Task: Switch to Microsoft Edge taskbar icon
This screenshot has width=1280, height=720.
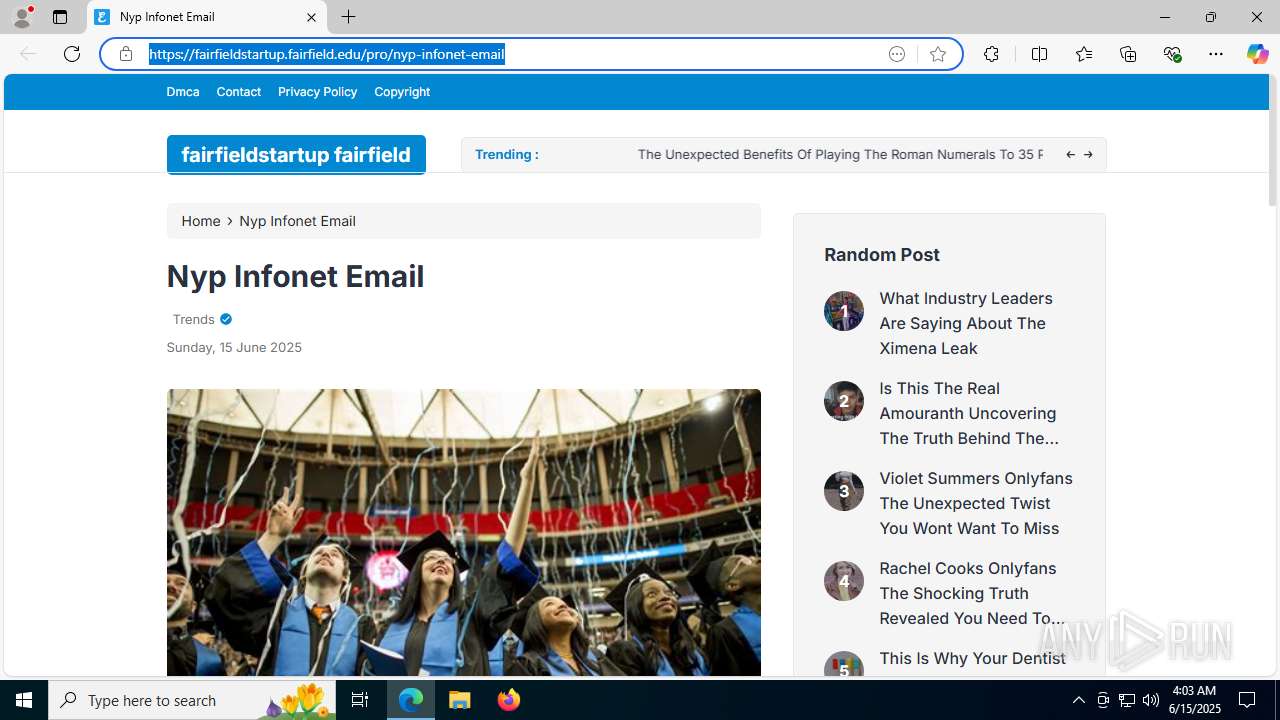Action: click(x=411, y=700)
